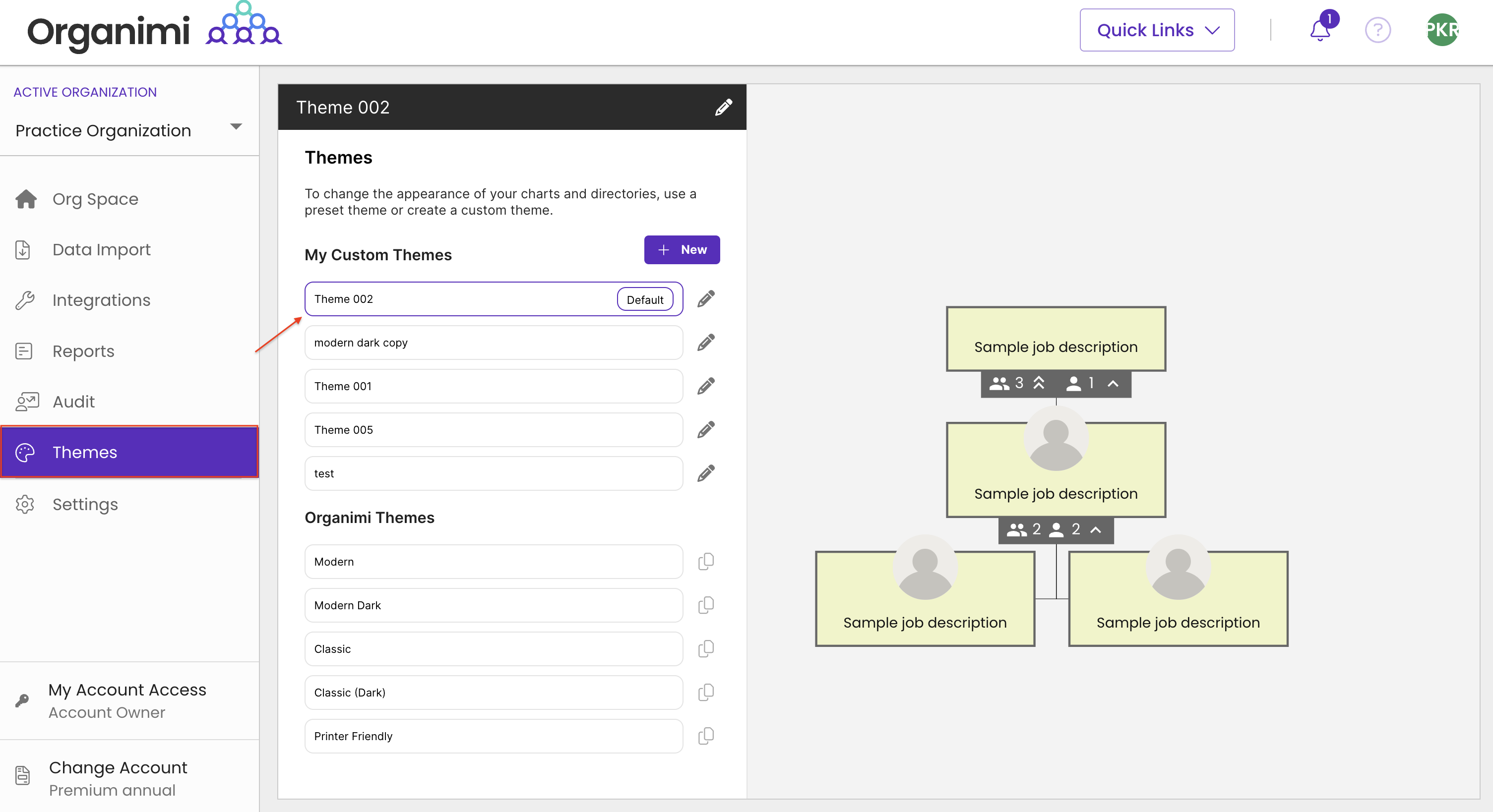Screen dimensions: 1493x812
Task: Select the modern dark copy theme
Action: (493, 342)
